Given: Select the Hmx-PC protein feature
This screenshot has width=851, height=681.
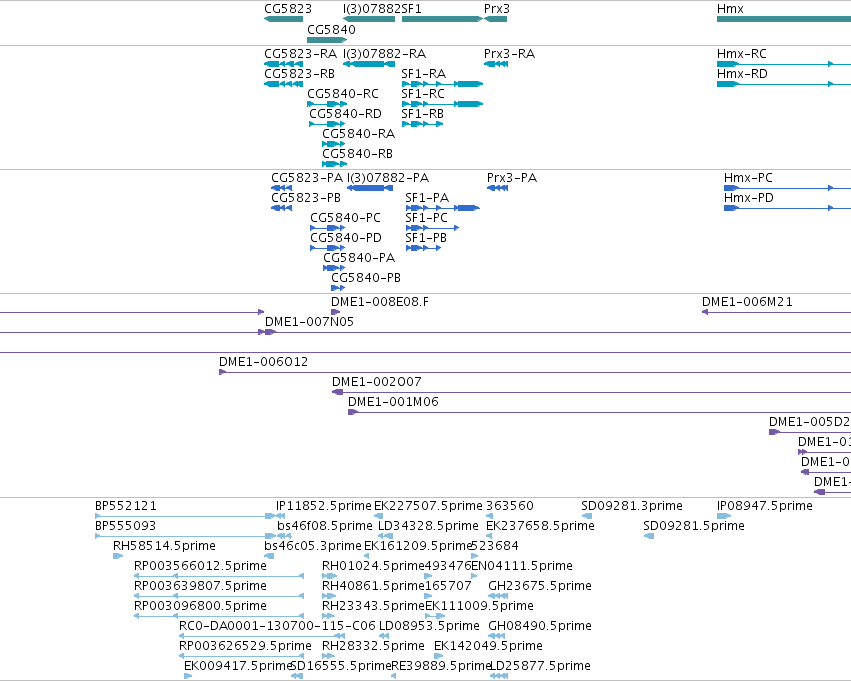Looking at the screenshot, I should 787,188.
